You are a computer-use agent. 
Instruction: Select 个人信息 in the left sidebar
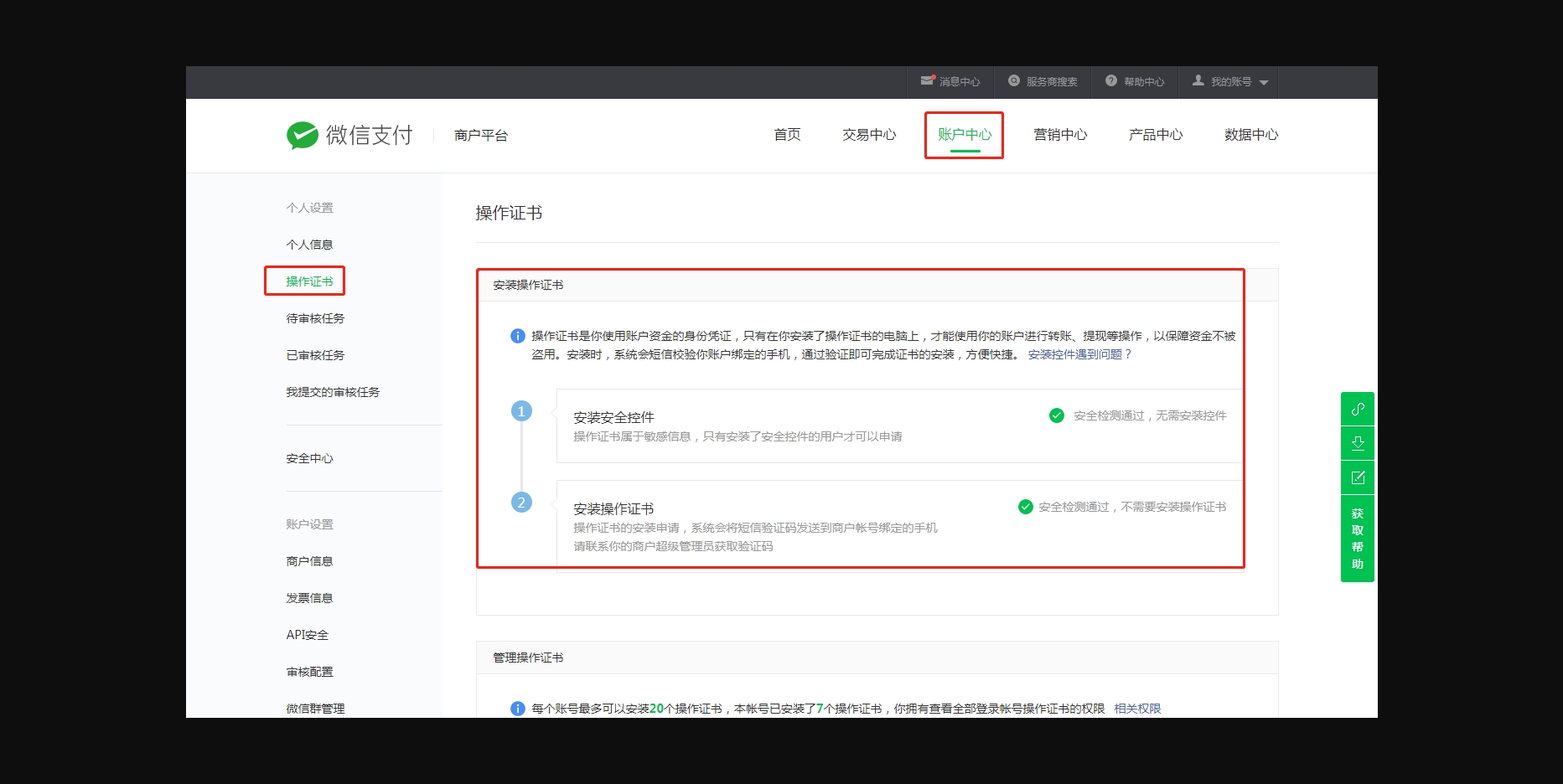309,245
